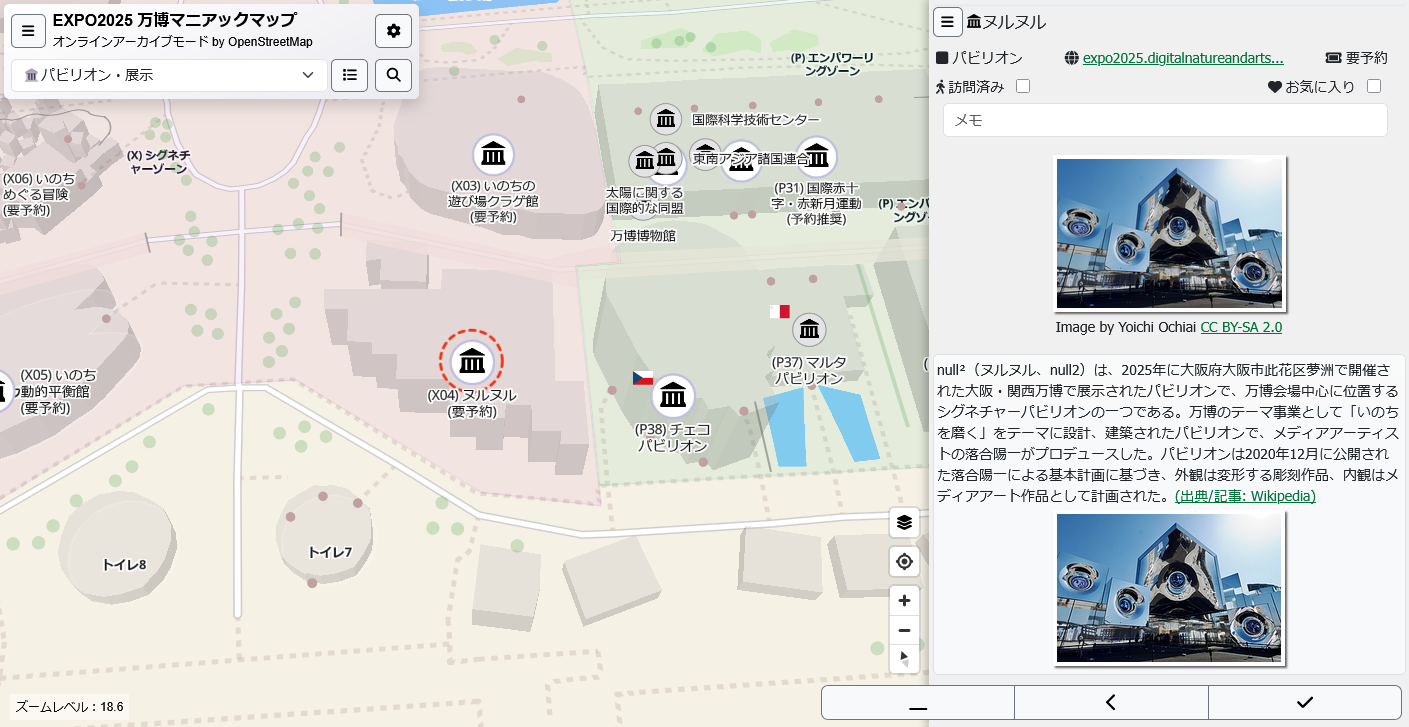Open the 出典/記事: Wikipedia link
1409x727 pixels.
coord(1245,495)
